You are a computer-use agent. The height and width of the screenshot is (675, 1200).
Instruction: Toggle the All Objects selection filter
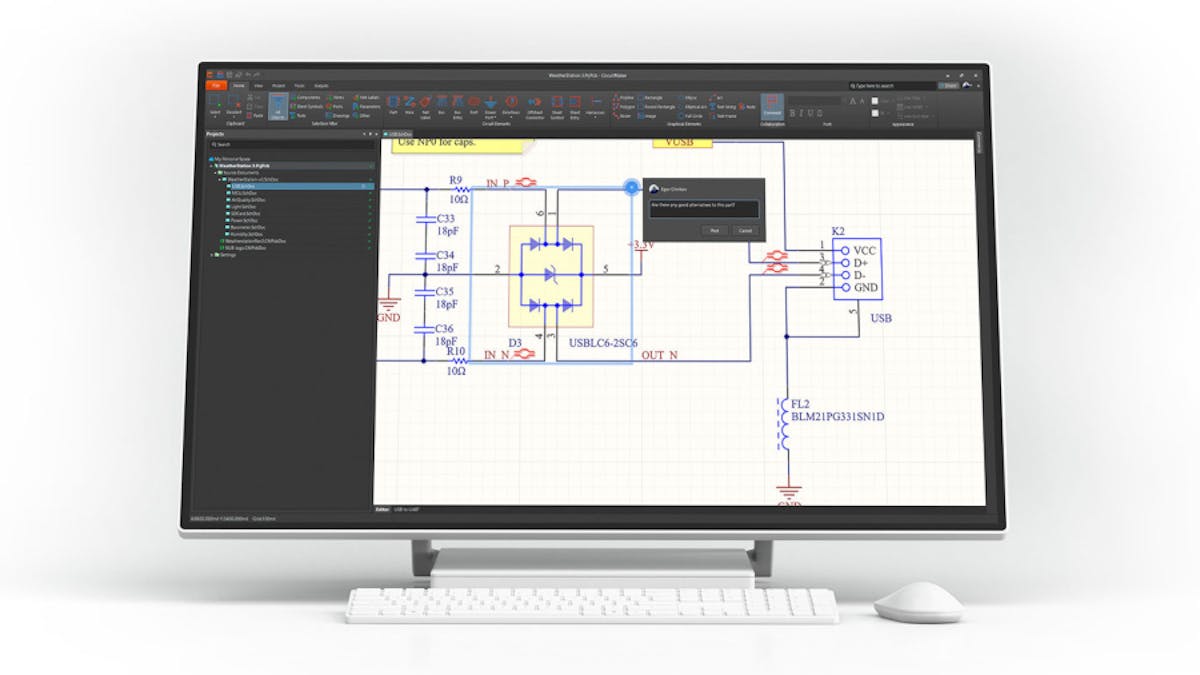point(279,107)
